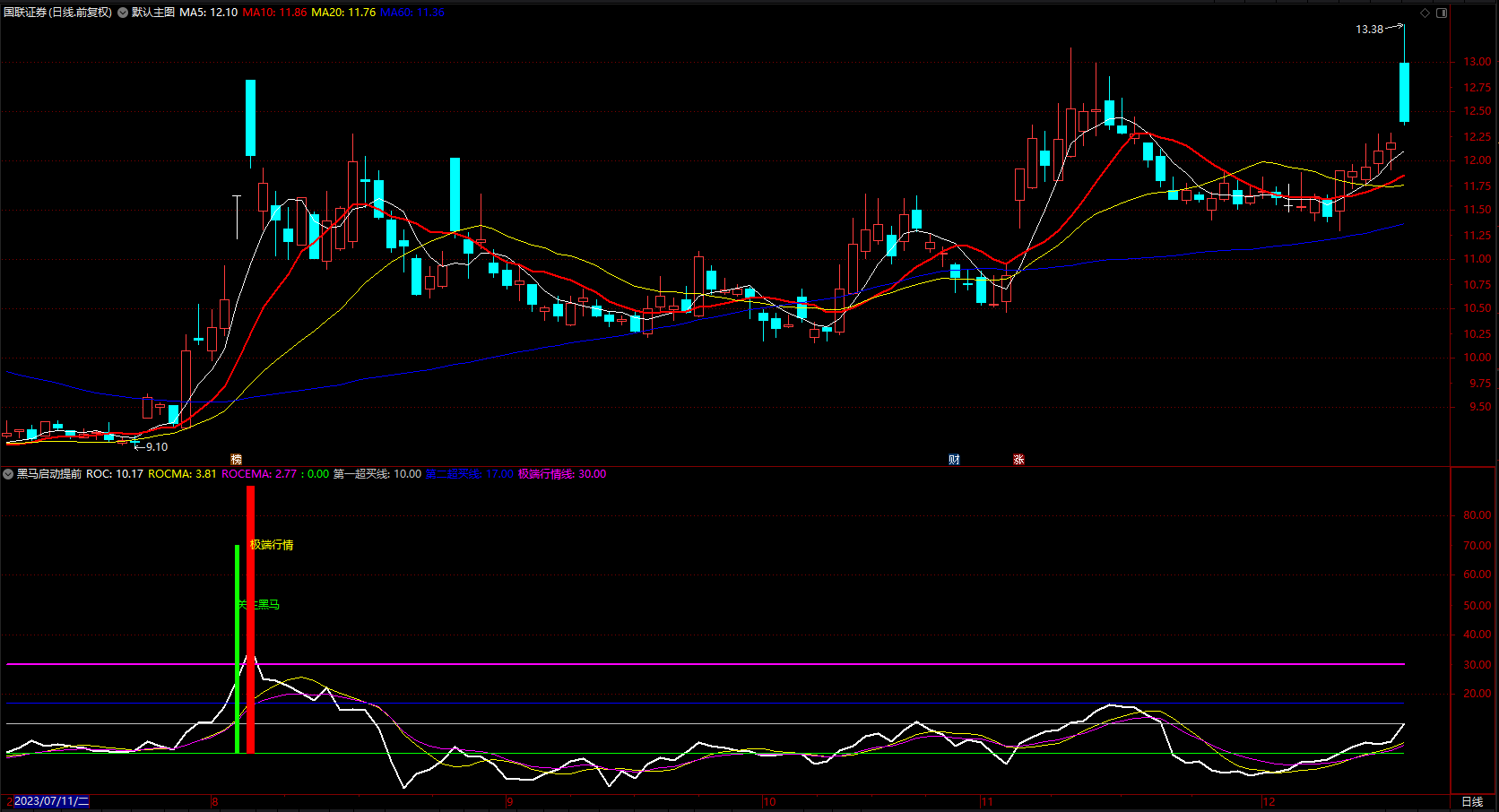Screen dimensions: 1499x812
Task: Click the diamond marker icon at top right
Action: (x=1425, y=13)
